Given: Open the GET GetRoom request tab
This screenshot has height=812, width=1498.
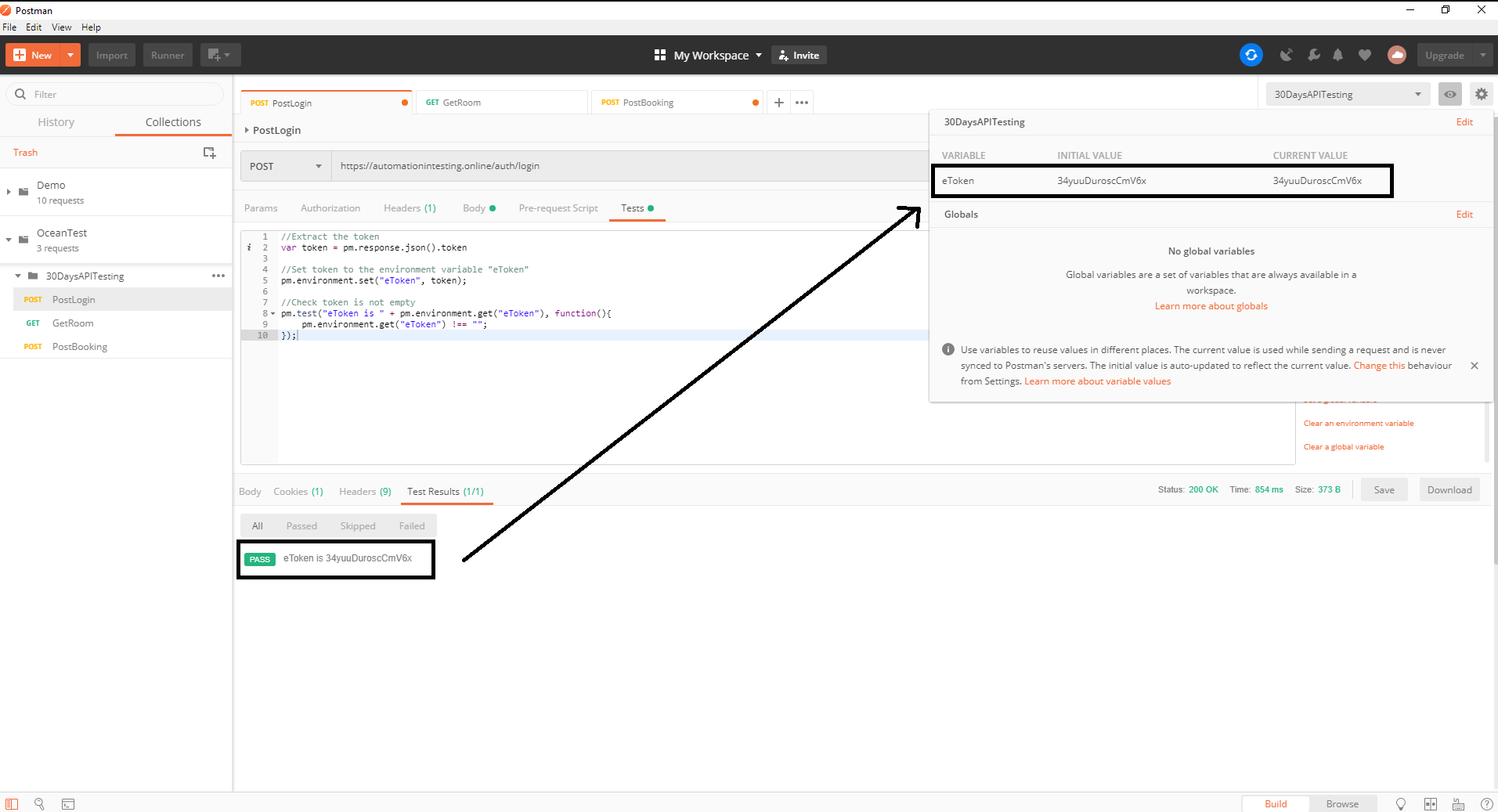Looking at the screenshot, I should point(502,103).
